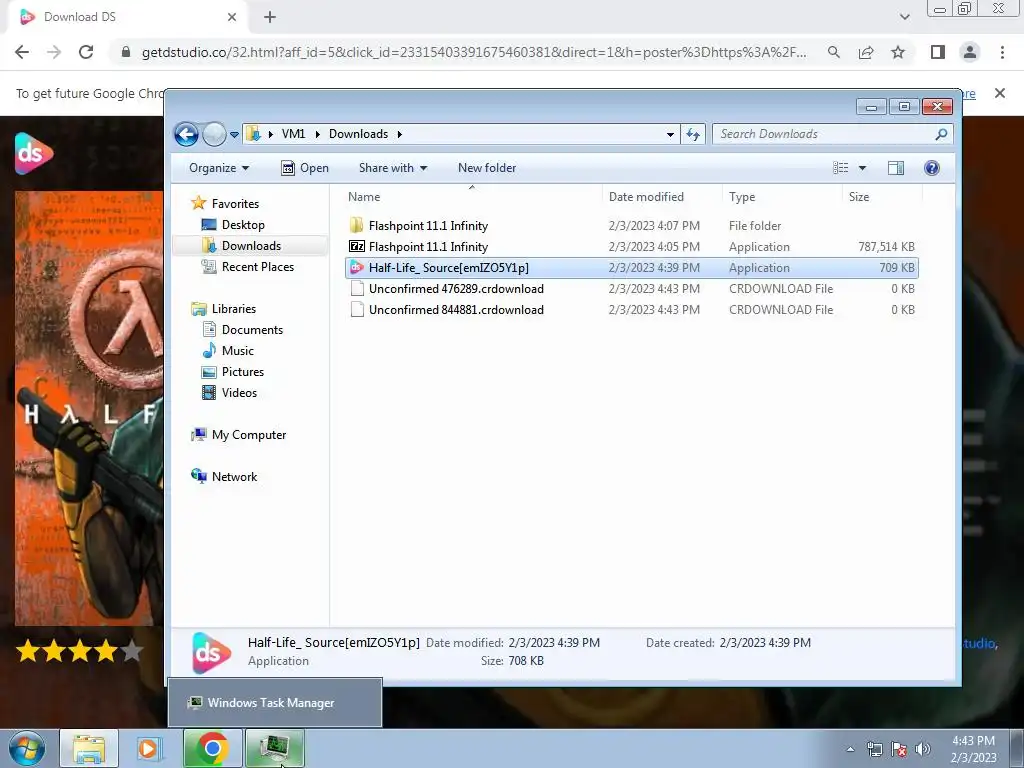Open Desktop in the navigation pane
Screen dimensions: 1024x768
coord(243,225)
